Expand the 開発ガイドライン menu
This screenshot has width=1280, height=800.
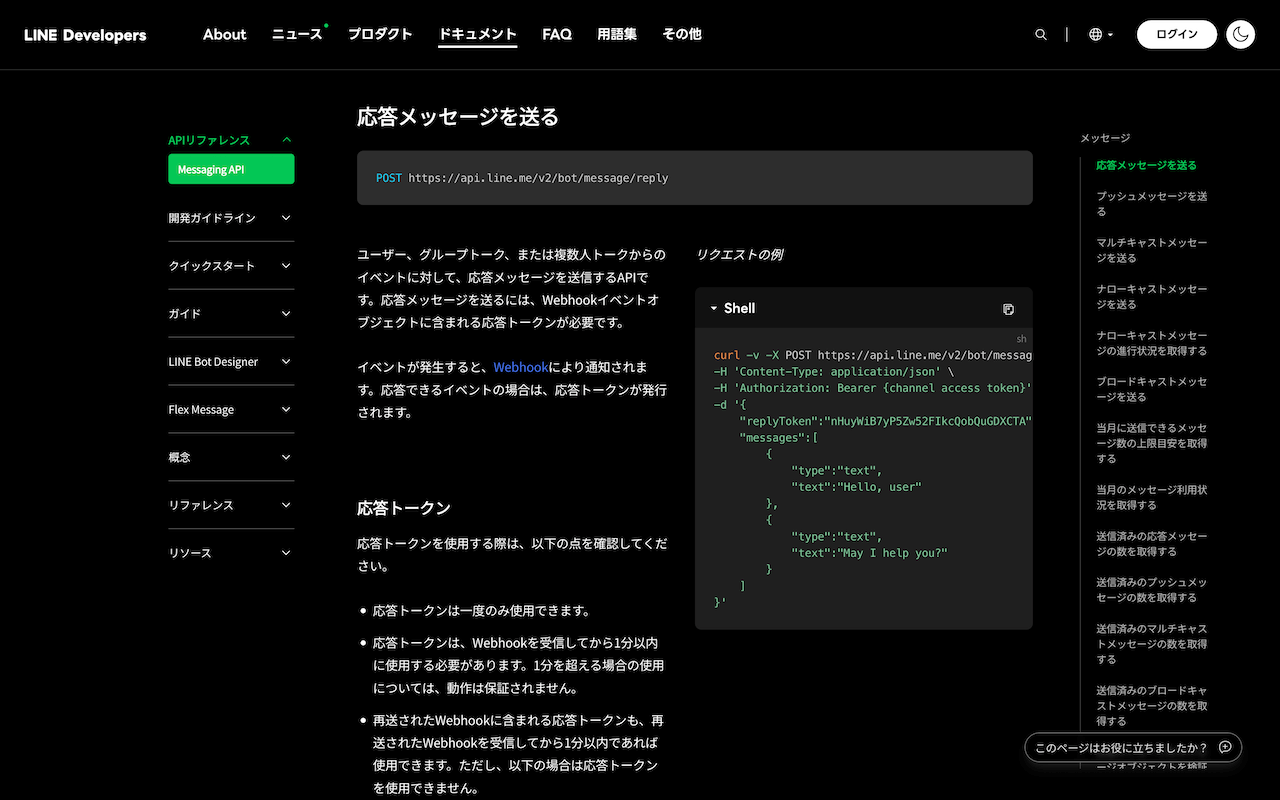286,218
